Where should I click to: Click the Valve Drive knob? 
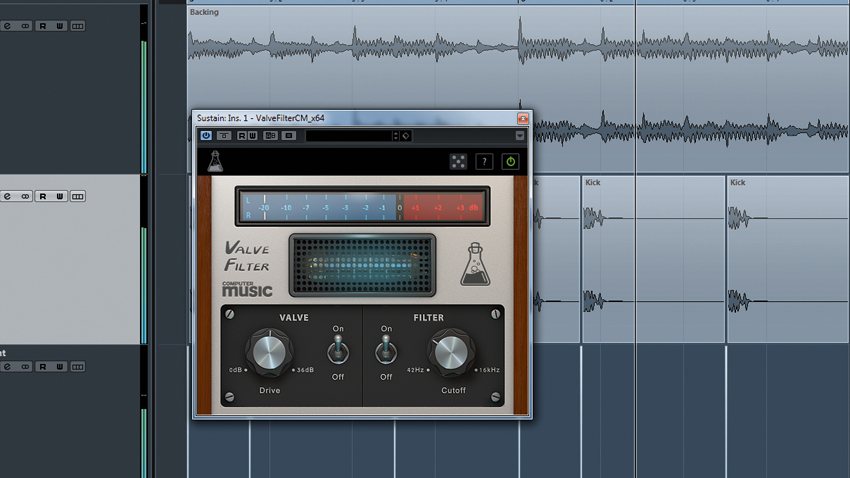pyautogui.click(x=269, y=352)
